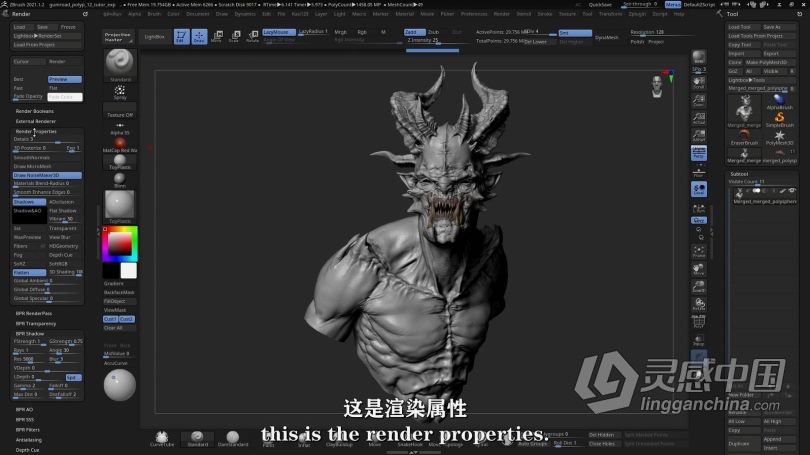The height and width of the screenshot is (455, 810).
Task: Open the Stroke menu
Action: tap(544, 14)
